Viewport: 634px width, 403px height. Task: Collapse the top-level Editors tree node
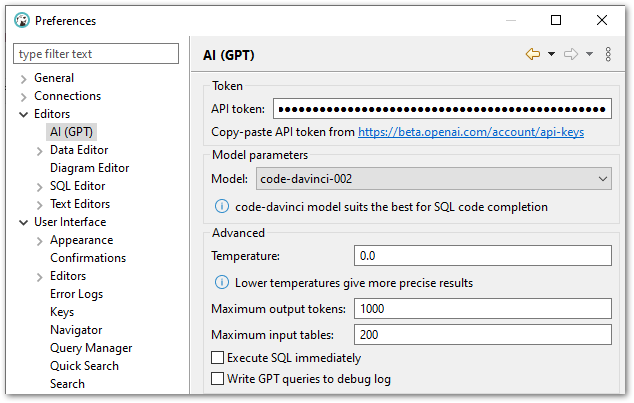click(23, 114)
